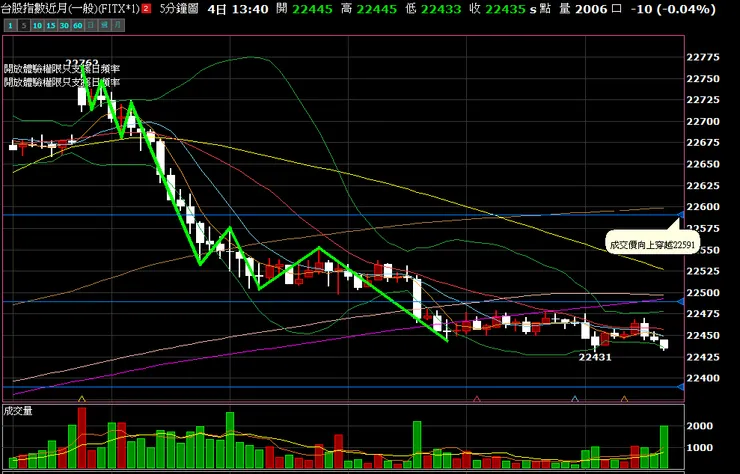Viewport: 740px width, 474px height.
Task: Click the header open price 22445 after 開
Action: pos(312,9)
